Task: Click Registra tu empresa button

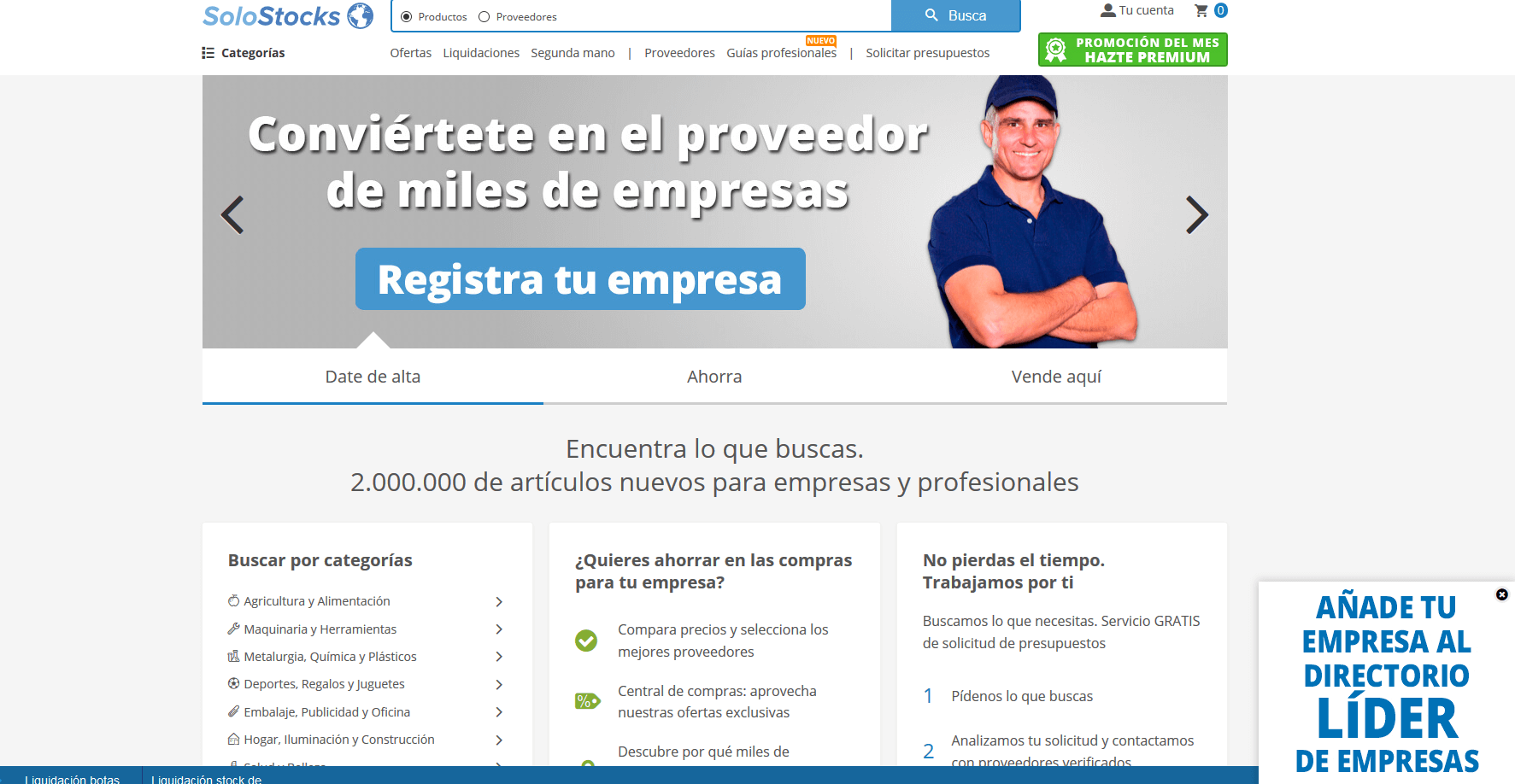Action: (580, 279)
